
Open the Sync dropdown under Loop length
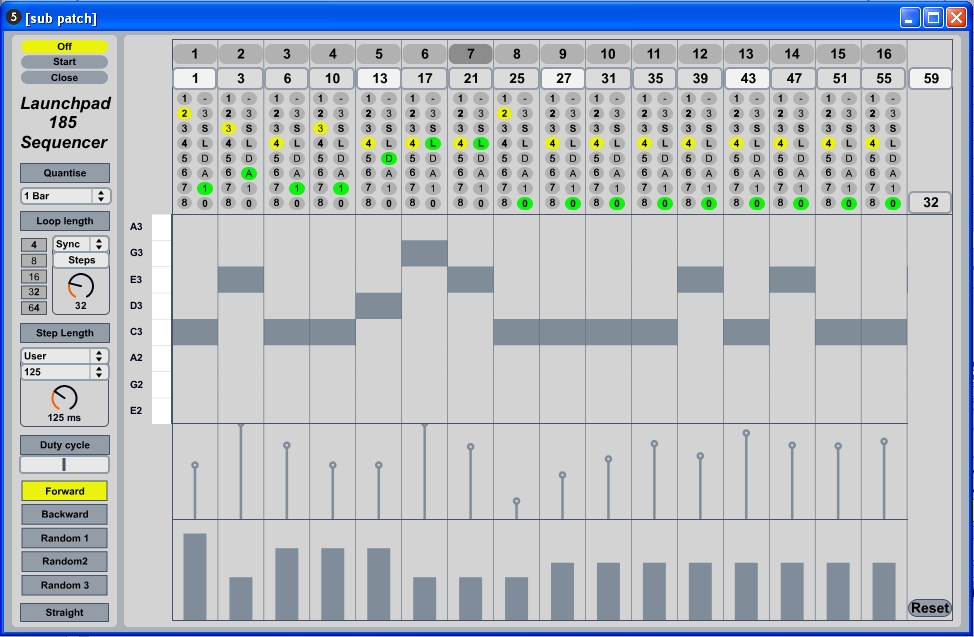pos(81,244)
